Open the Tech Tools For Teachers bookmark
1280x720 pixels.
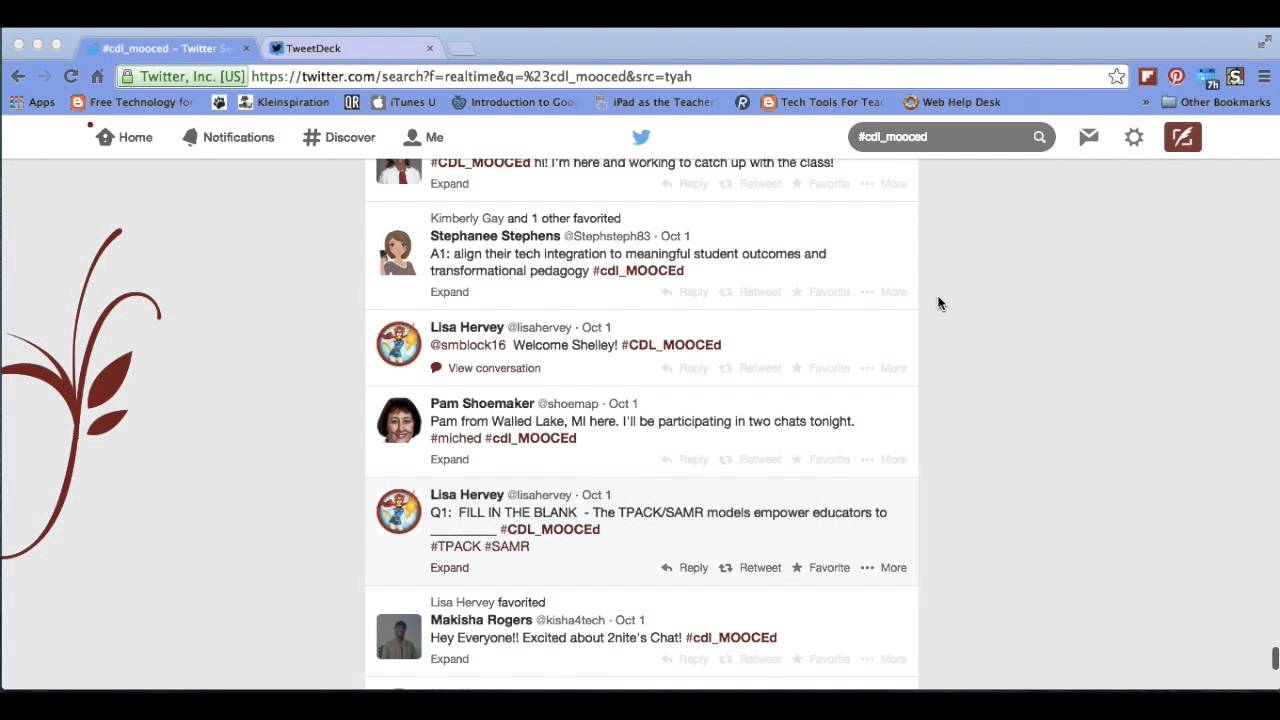pyautogui.click(x=823, y=102)
